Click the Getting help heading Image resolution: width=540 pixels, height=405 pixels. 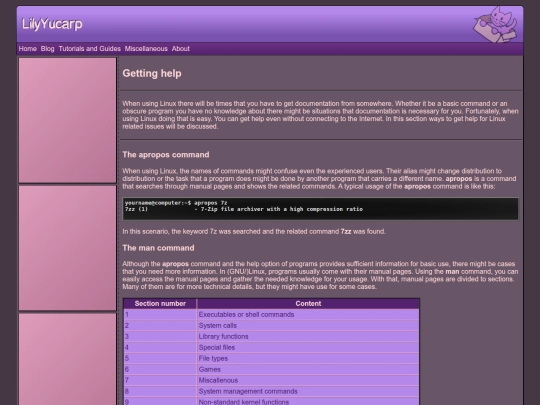point(152,73)
